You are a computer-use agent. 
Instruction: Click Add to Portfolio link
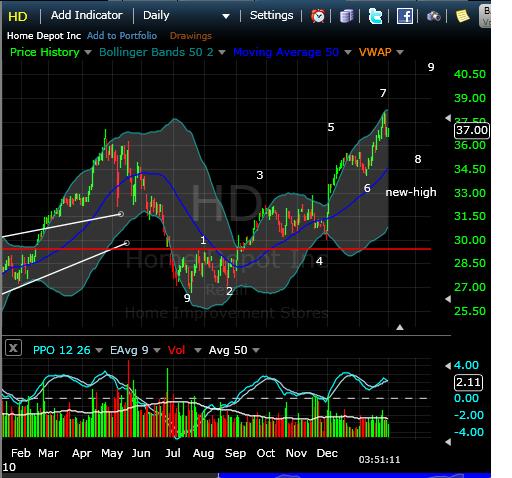[122, 36]
